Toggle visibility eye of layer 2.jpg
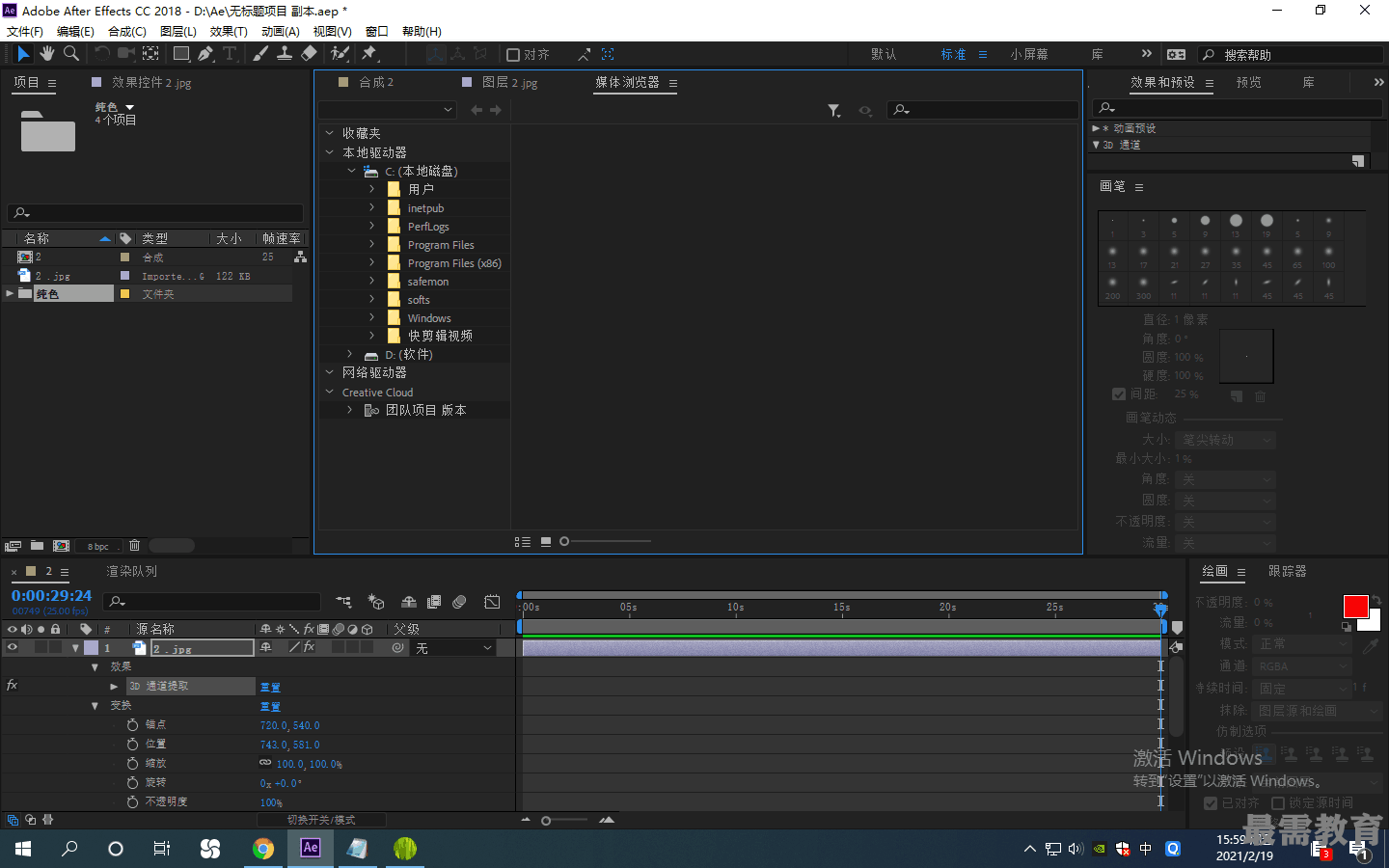Screen dimensions: 1389x868 [13, 648]
